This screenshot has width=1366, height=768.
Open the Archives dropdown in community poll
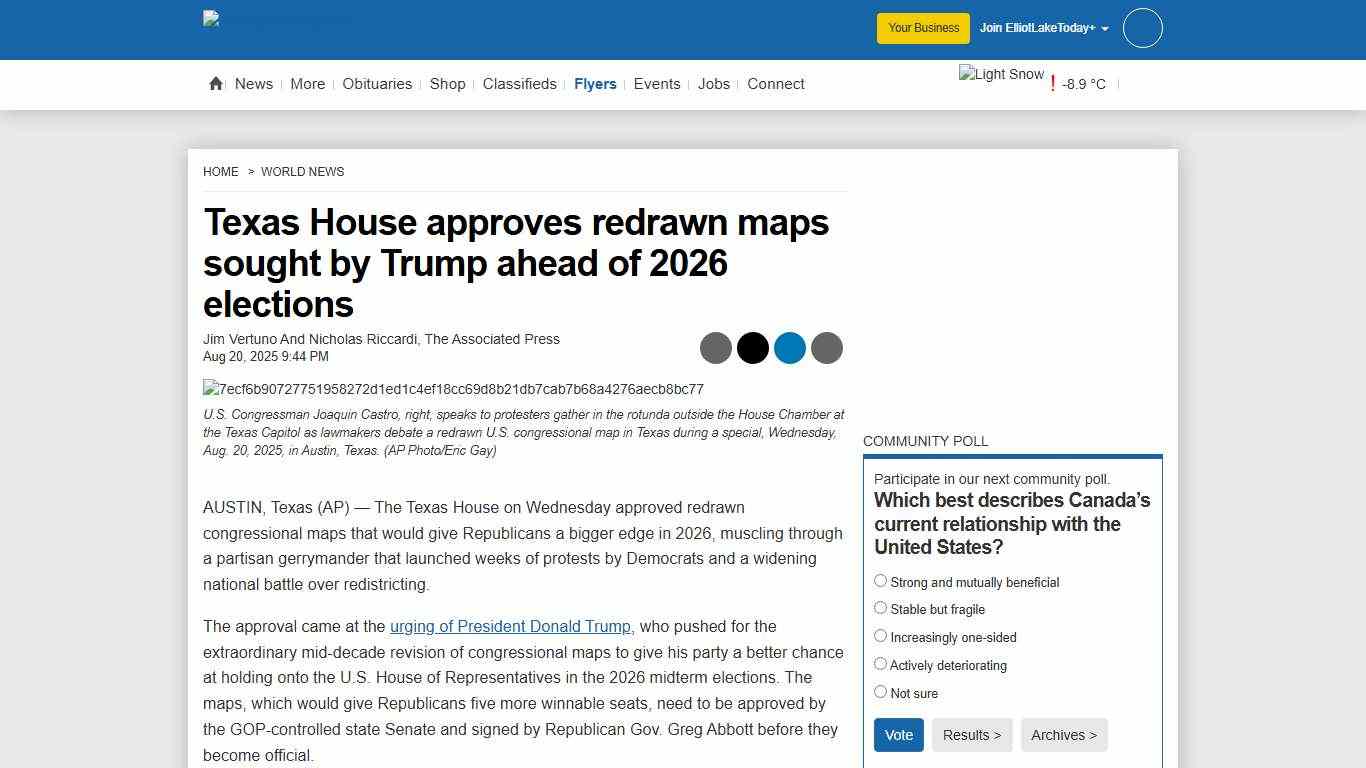[1064, 735]
